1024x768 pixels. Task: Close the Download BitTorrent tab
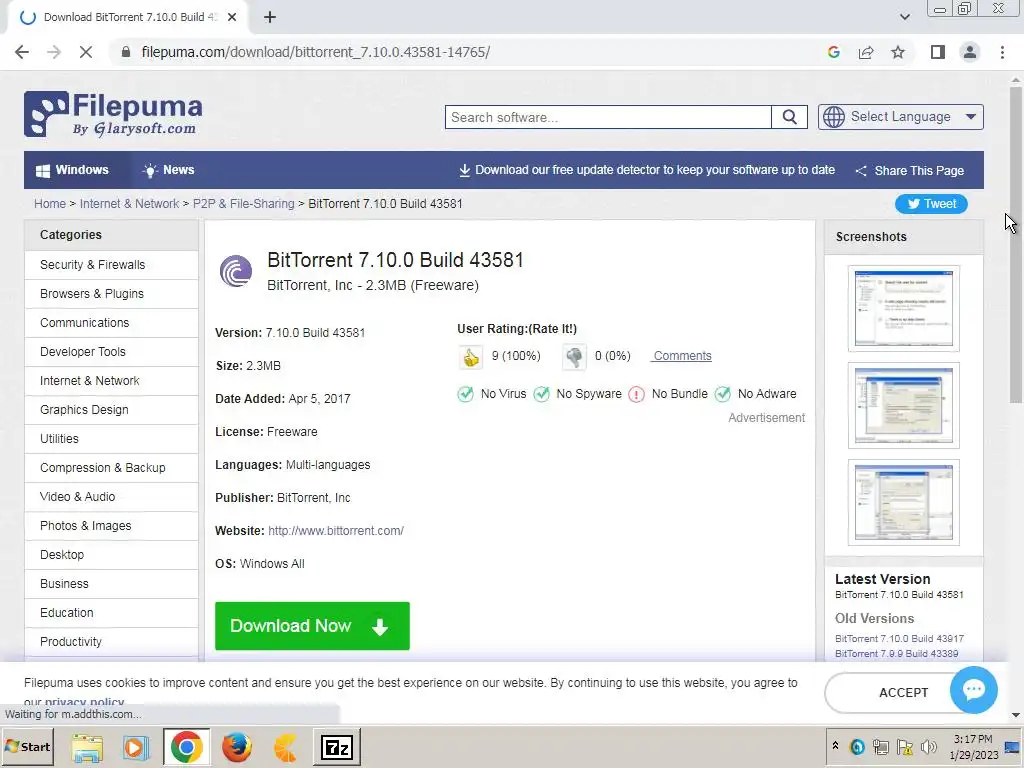click(232, 17)
